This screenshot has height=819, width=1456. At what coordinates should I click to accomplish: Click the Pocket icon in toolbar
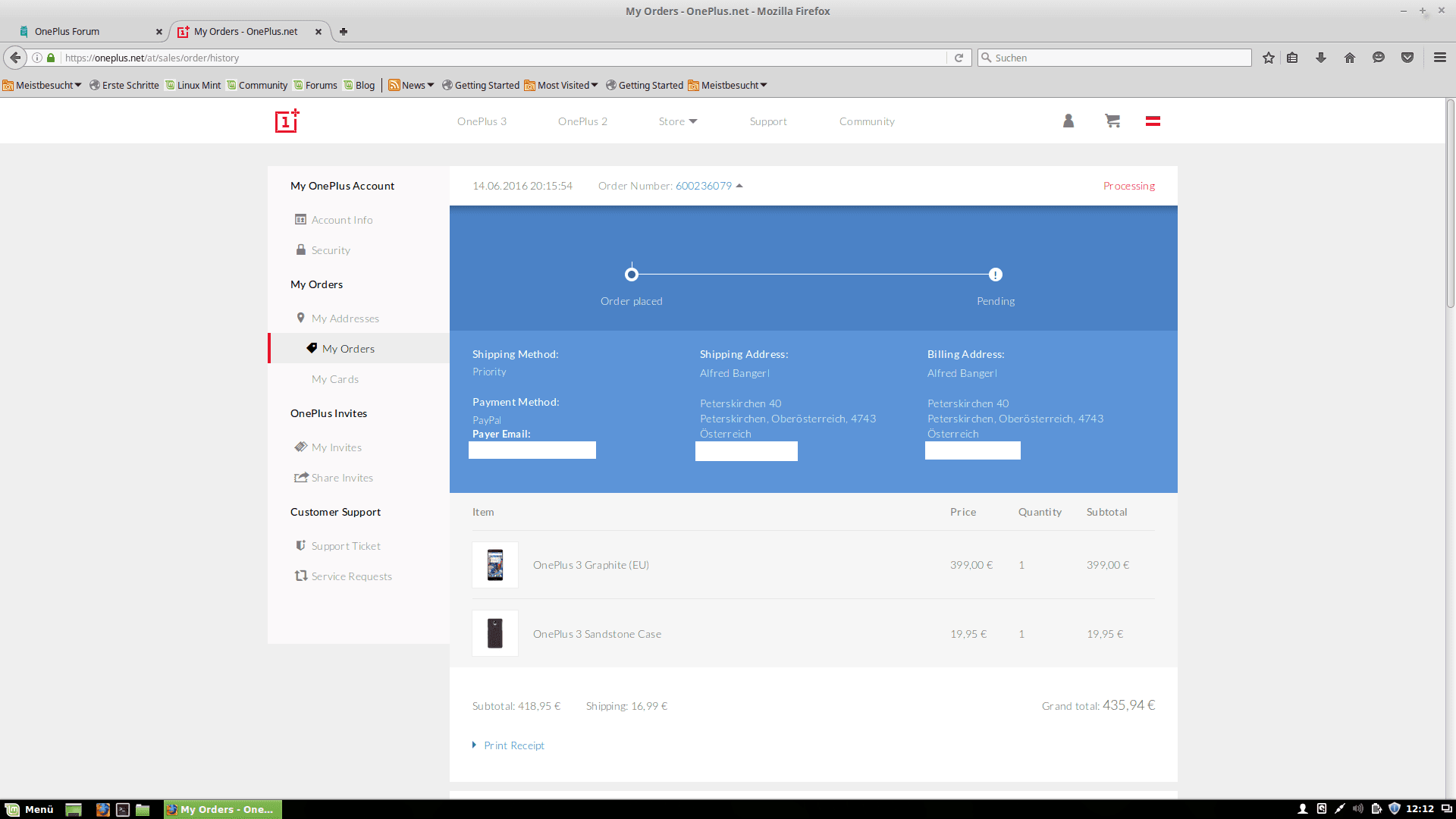click(x=1407, y=58)
